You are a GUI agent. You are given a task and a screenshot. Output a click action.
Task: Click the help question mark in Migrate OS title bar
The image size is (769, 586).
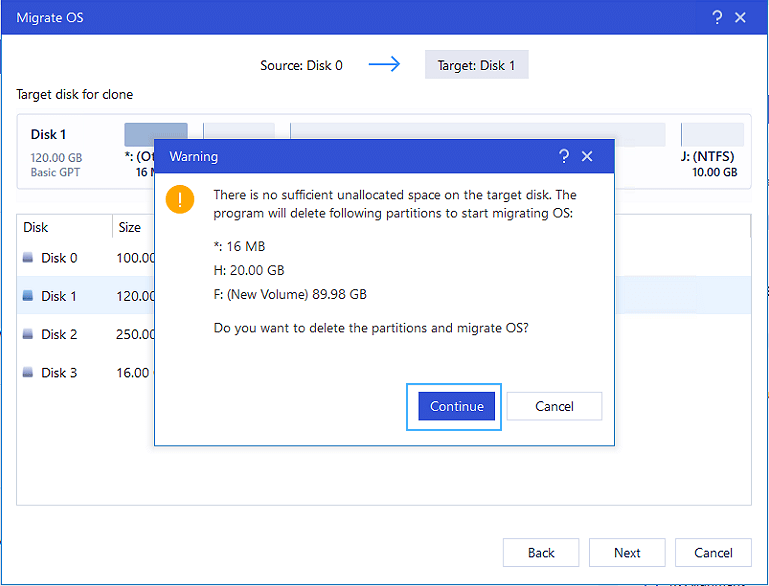coord(717,18)
